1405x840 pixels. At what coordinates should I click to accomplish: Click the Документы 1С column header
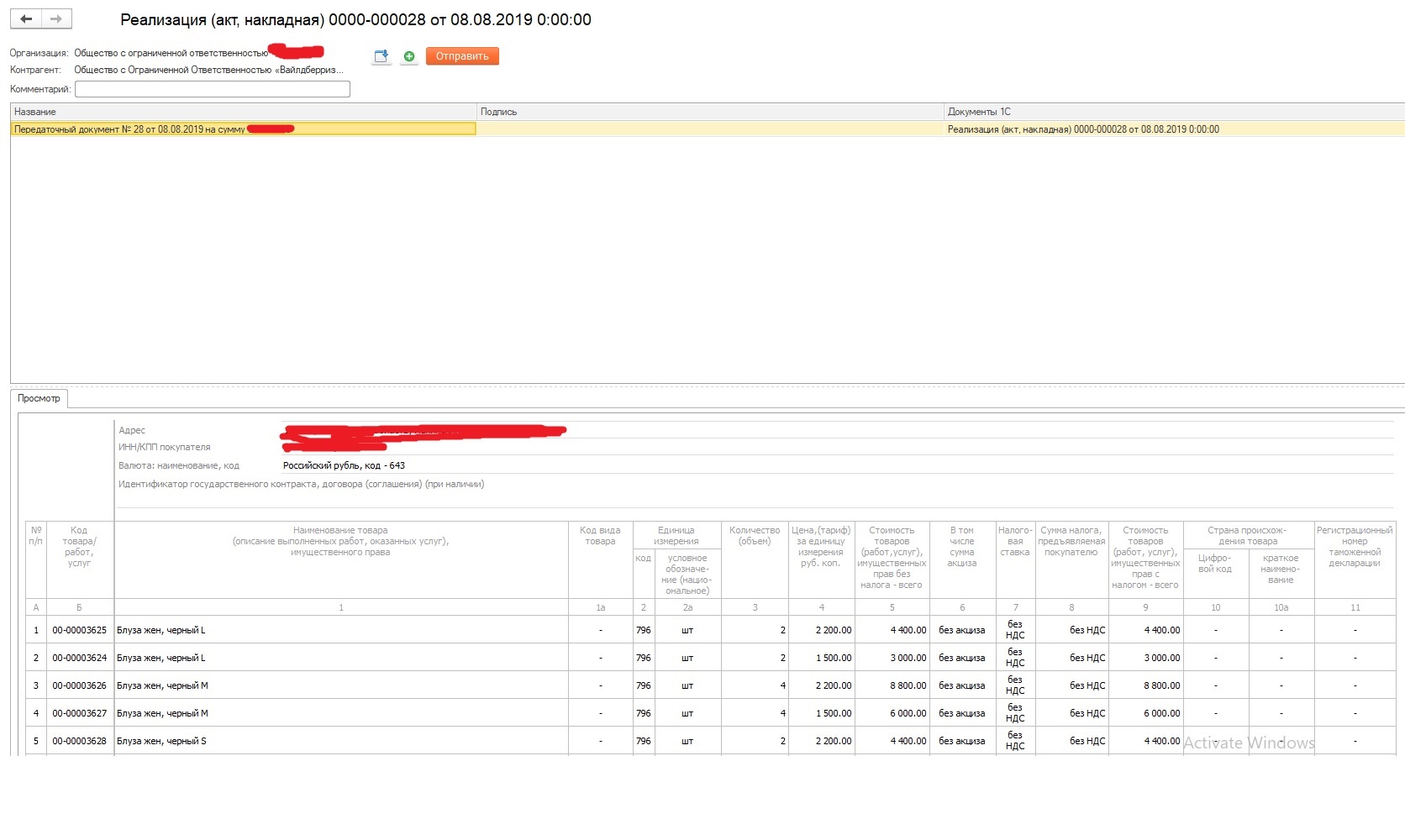coord(1173,112)
